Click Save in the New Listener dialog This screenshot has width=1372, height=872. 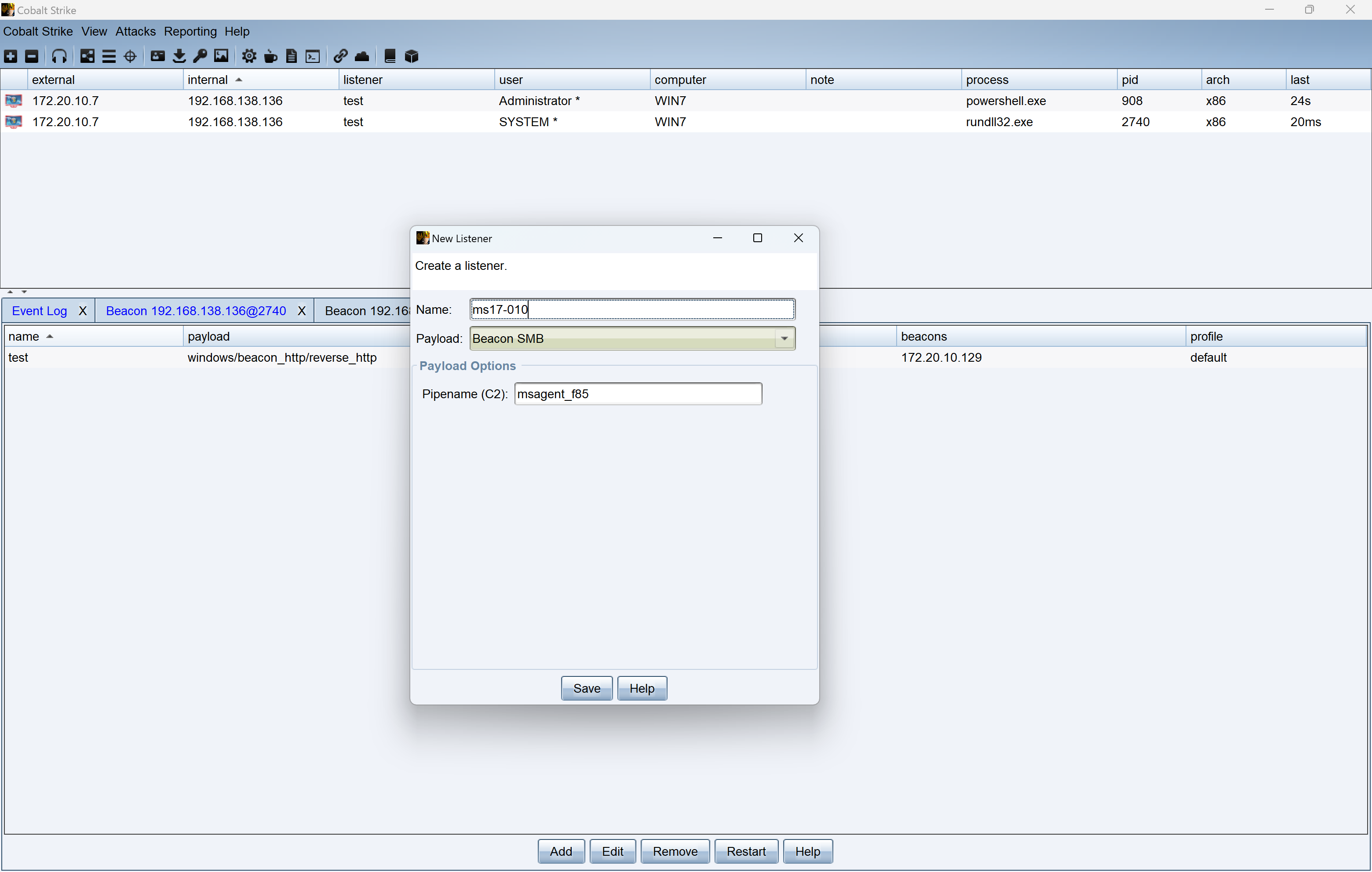(x=586, y=688)
